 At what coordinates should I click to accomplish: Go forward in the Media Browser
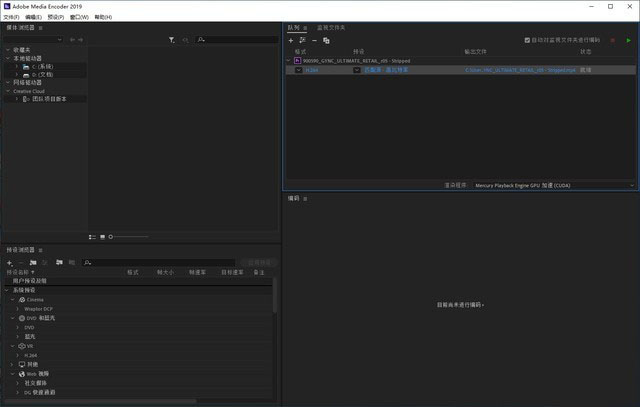80,40
